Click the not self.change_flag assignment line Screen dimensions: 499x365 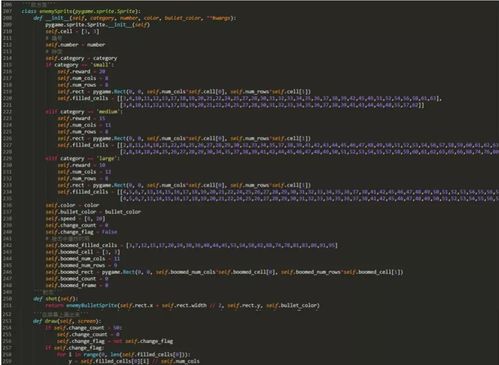point(115,341)
